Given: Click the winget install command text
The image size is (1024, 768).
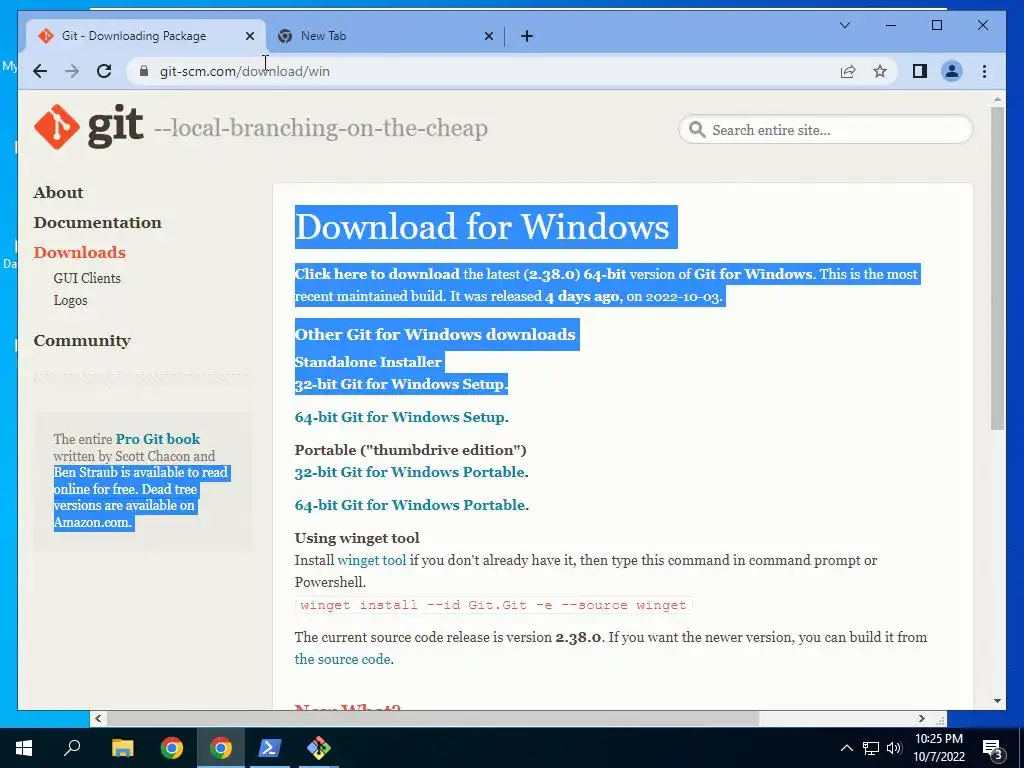Looking at the screenshot, I should point(493,605).
